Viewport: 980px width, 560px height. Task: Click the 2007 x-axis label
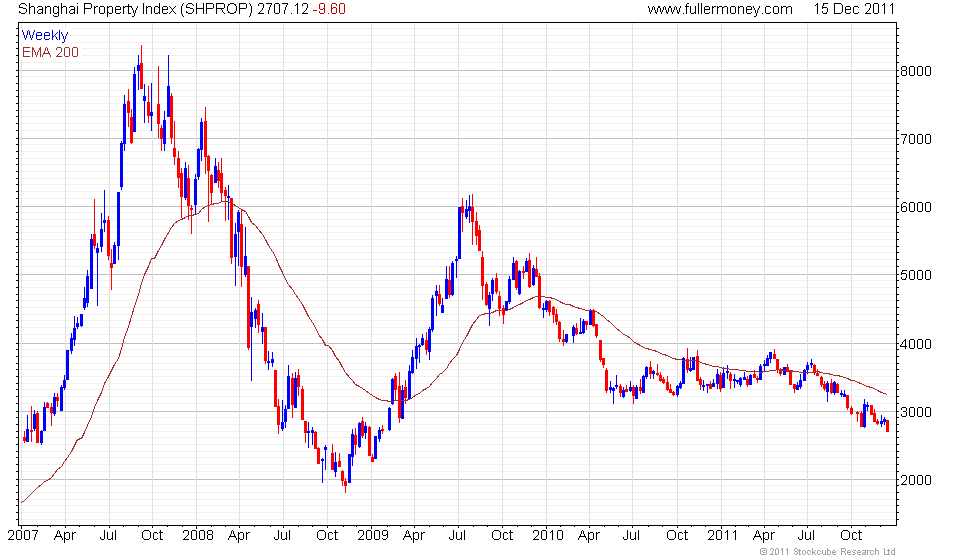pos(23,536)
